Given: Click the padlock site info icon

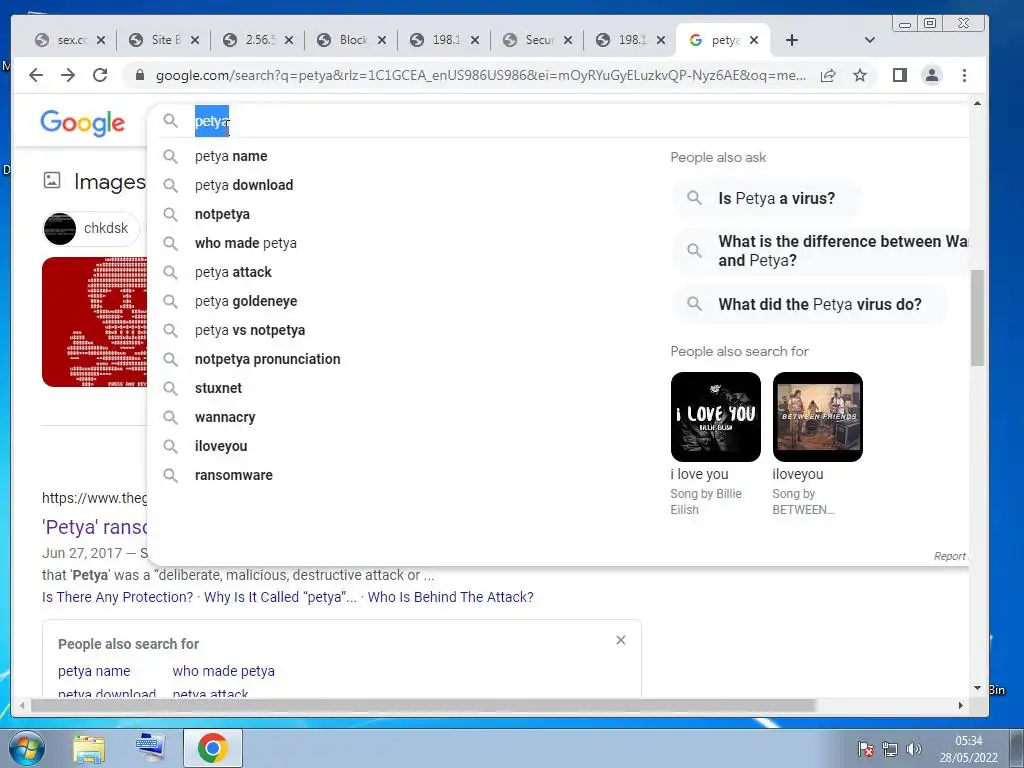Looking at the screenshot, I should point(139,76).
